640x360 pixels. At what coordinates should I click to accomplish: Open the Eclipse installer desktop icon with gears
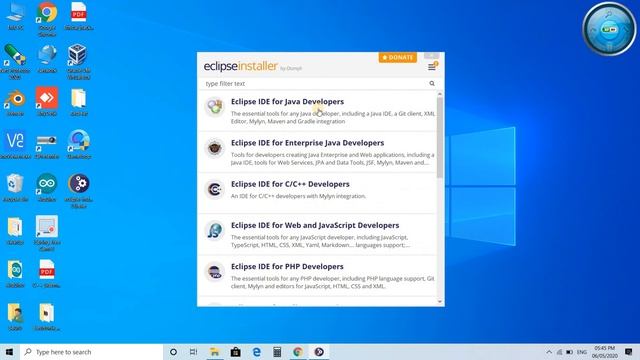pyautogui.click(x=78, y=190)
